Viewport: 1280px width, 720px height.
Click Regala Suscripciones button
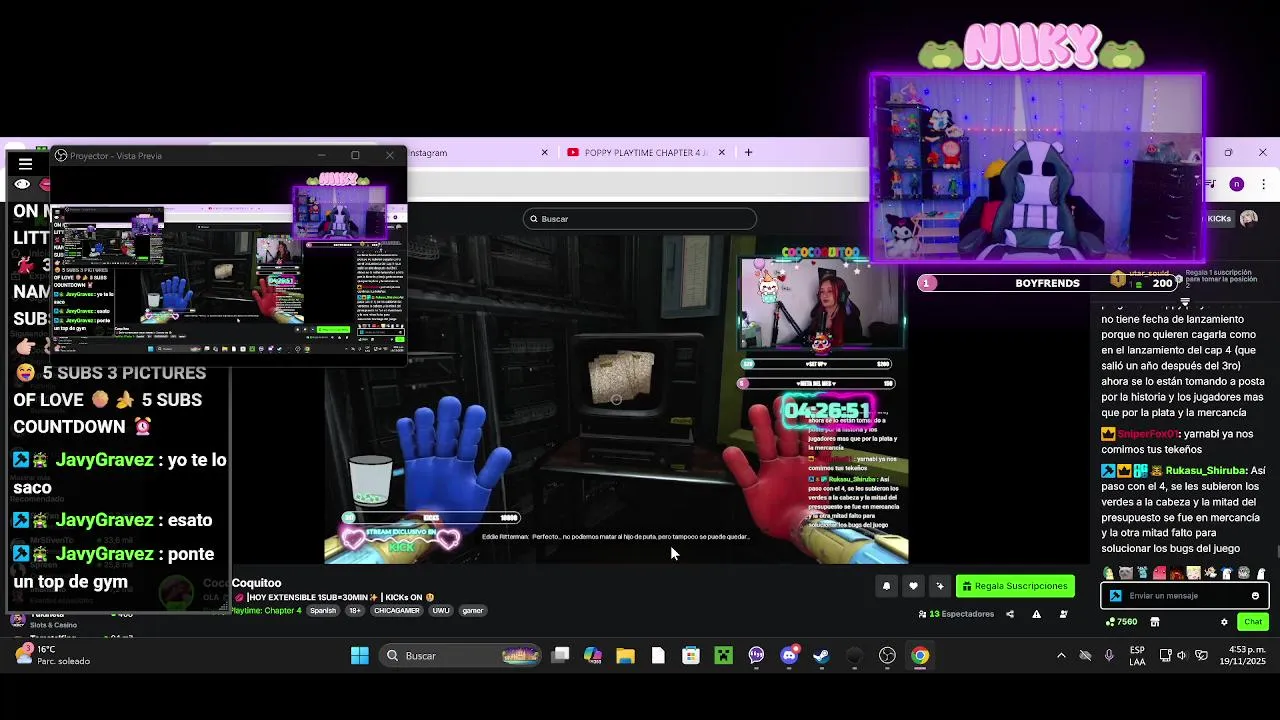pos(1016,586)
